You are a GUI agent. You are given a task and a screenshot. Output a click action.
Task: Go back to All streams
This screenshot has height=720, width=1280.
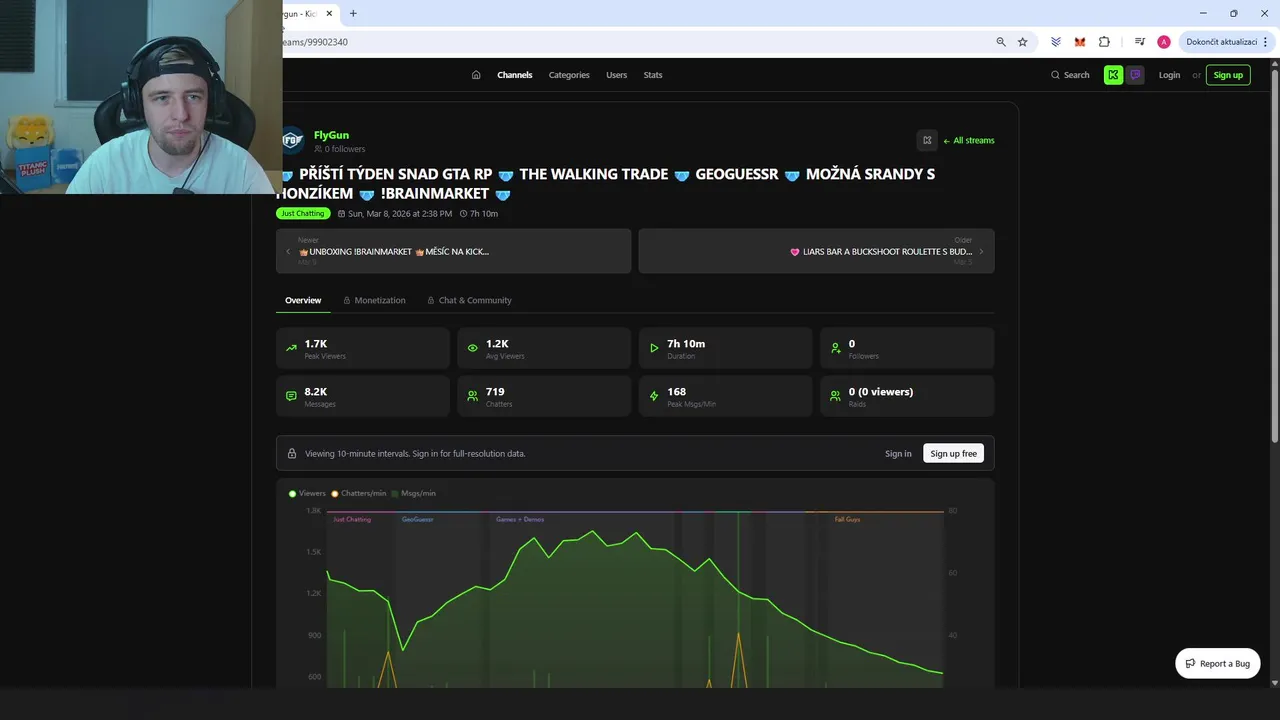[969, 141]
